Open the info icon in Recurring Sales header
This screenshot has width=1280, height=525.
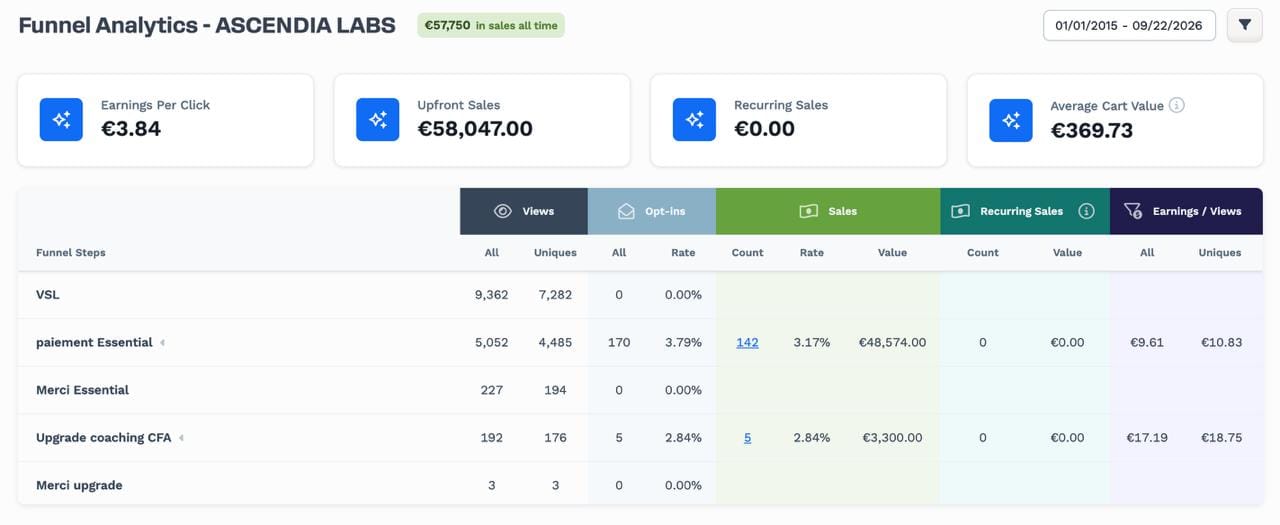coord(1087,211)
